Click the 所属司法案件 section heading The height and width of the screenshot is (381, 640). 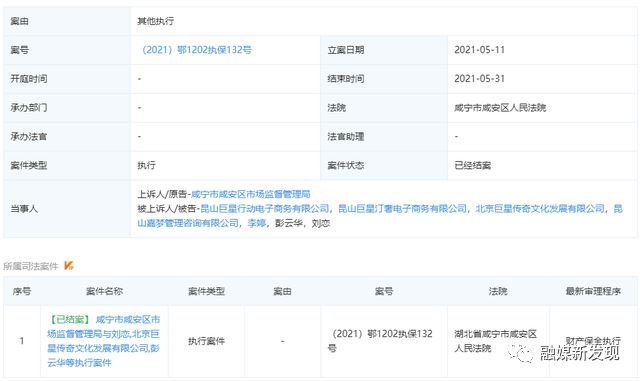click(31, 266)
